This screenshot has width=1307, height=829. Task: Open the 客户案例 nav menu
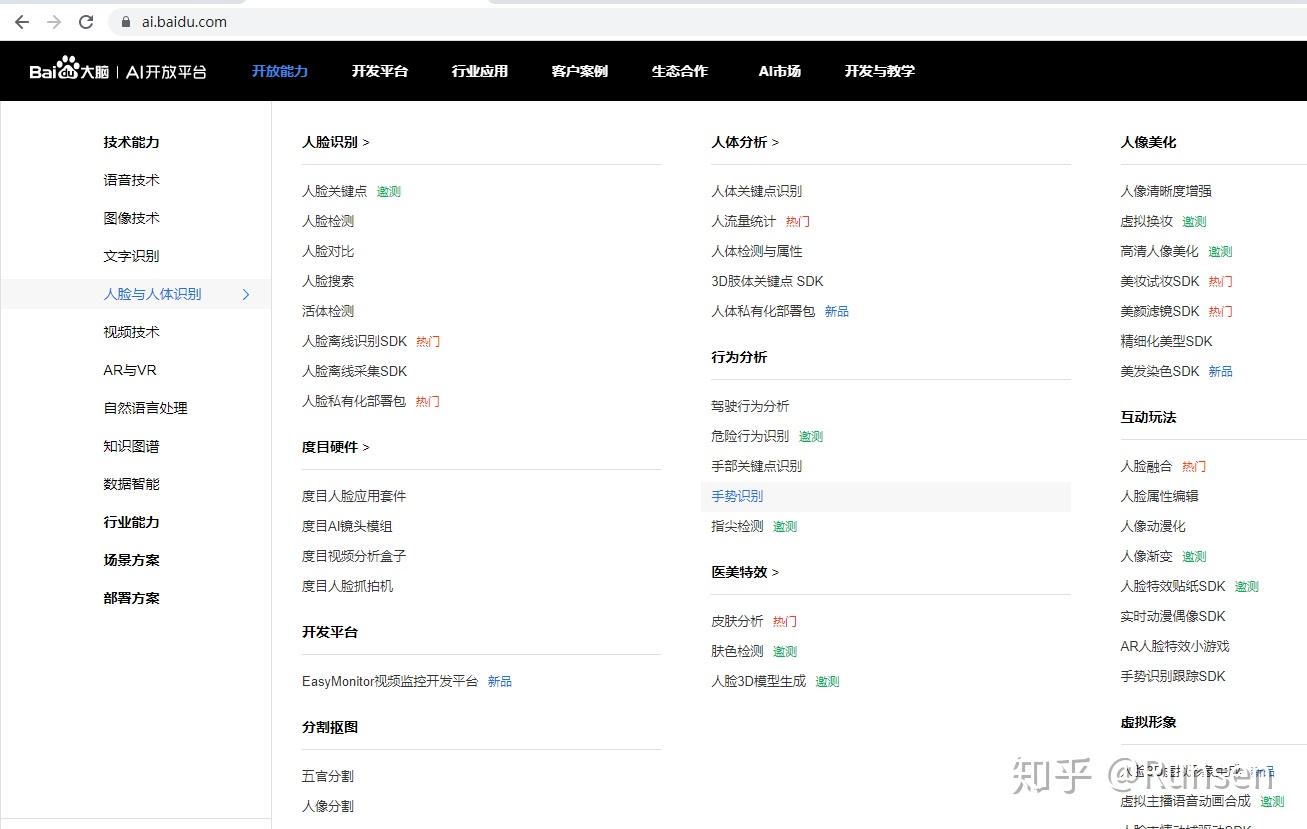pyautogui.click(x=580, y=71)
